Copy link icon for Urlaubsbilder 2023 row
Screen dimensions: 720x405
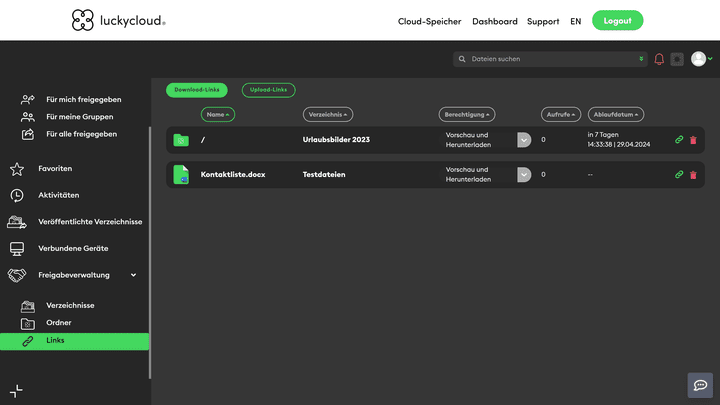tap(679, 140)
